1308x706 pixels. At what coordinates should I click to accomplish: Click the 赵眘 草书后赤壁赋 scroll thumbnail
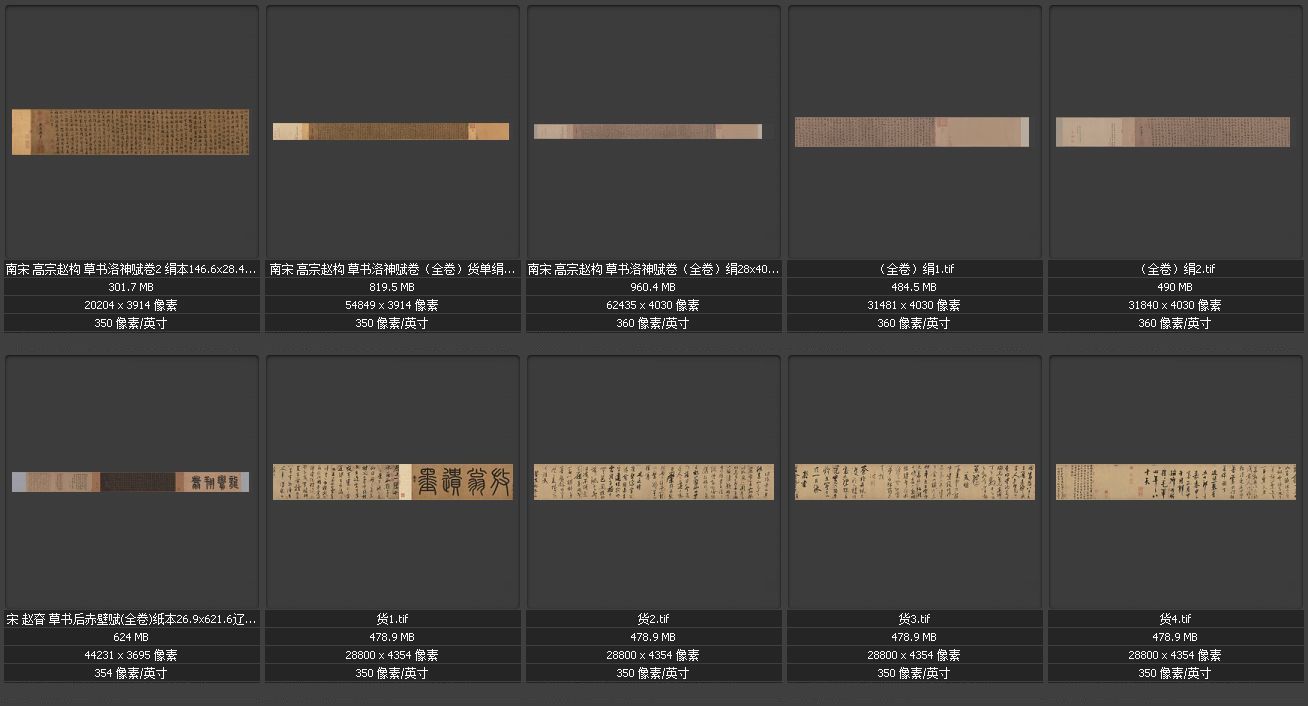[130, 482]
